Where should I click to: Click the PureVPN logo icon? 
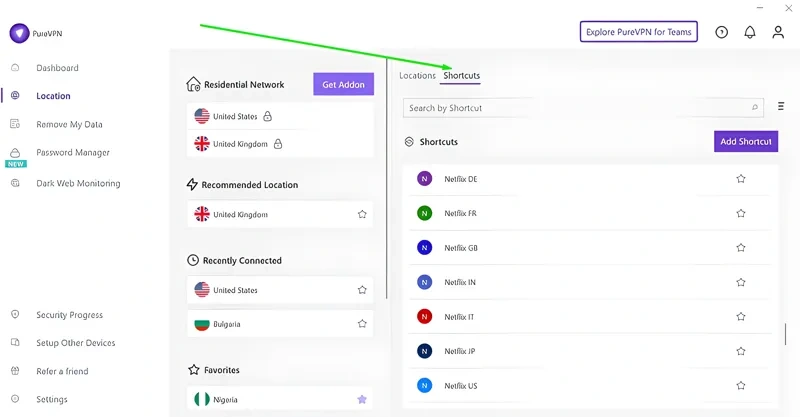pos(19,33)
